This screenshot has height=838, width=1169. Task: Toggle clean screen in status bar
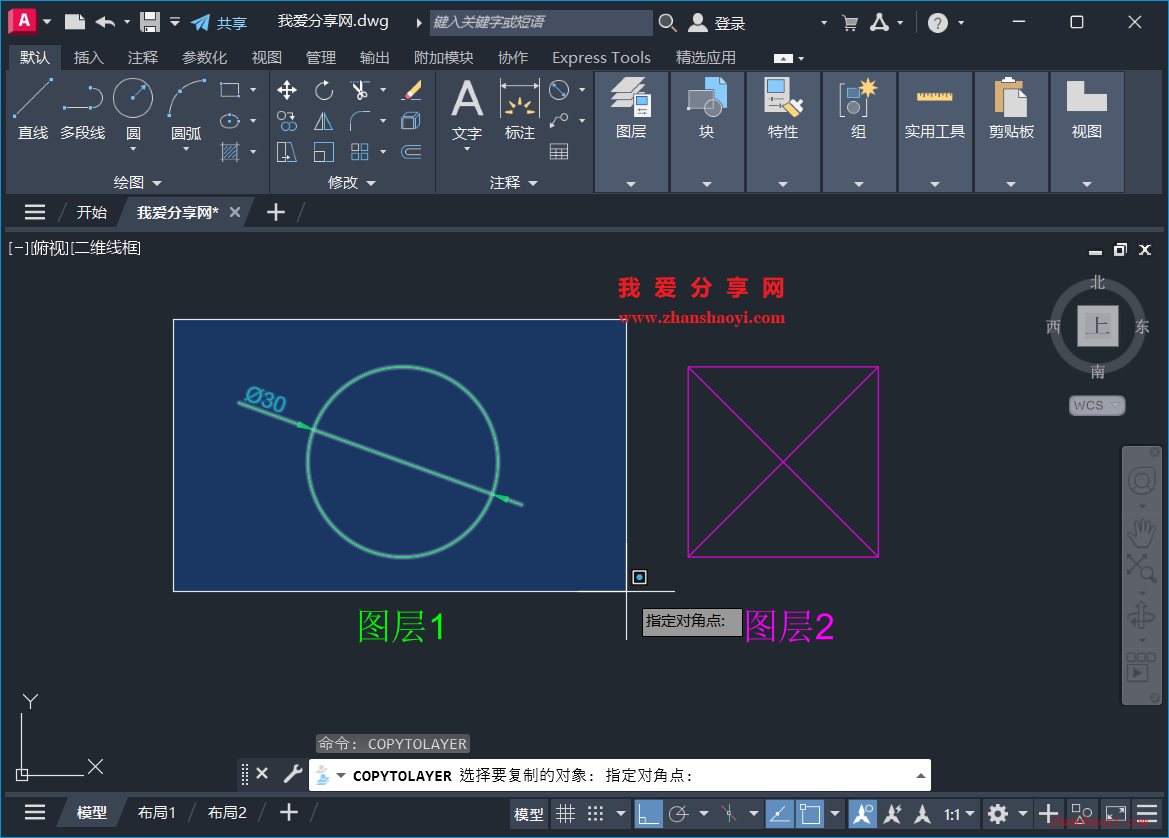point(1116,813)
